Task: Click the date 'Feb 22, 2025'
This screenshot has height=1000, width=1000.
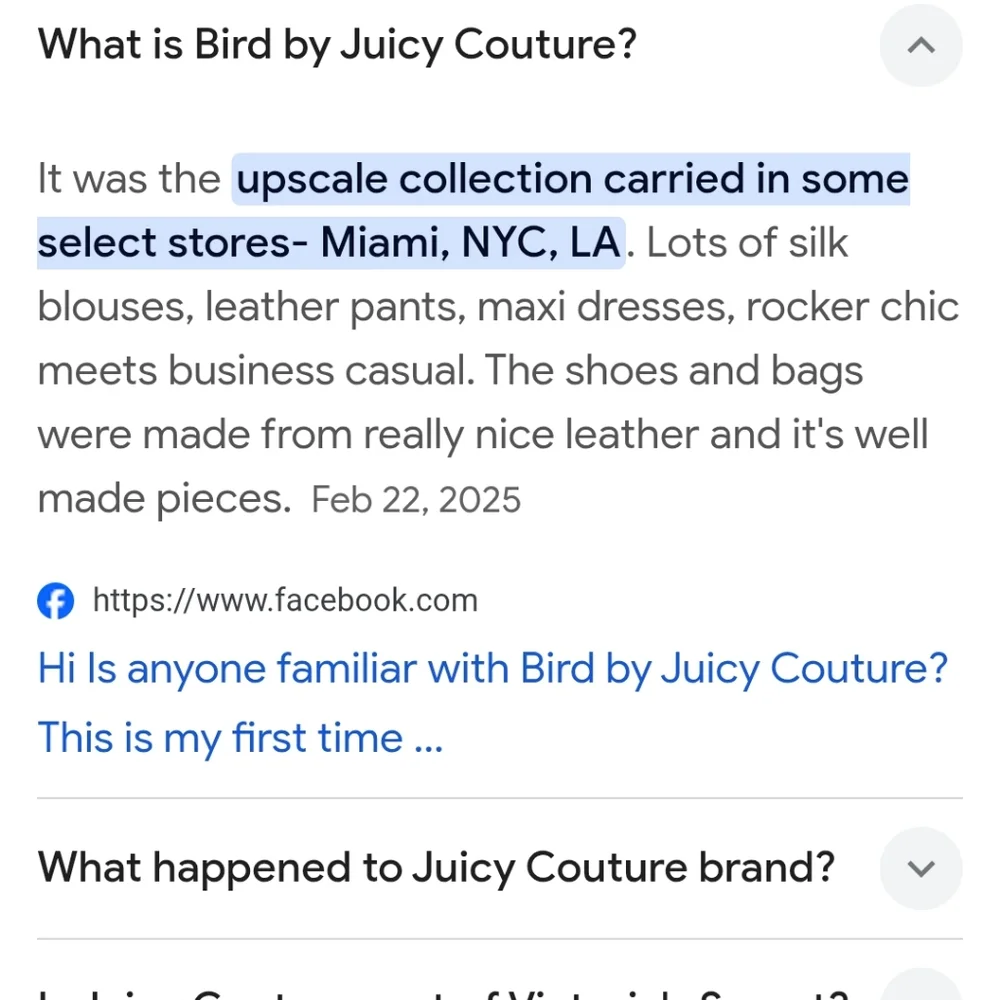Action: coord(416,499)
